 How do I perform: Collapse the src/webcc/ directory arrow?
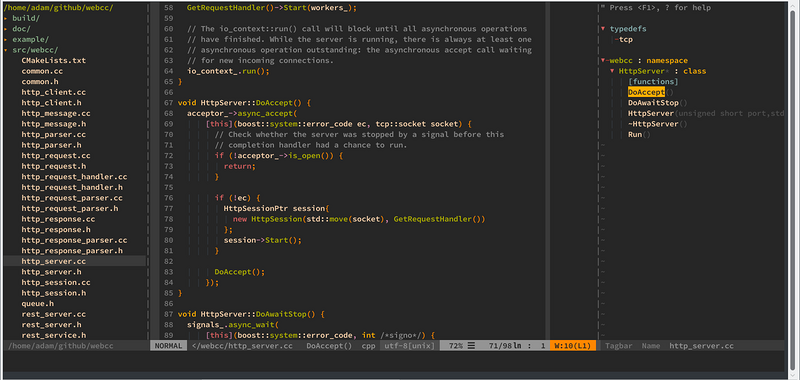click(x=6, y=50)
